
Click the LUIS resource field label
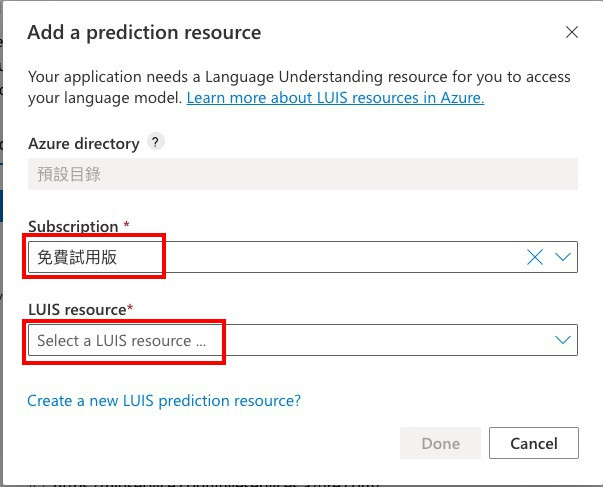(x=77, y=310)
